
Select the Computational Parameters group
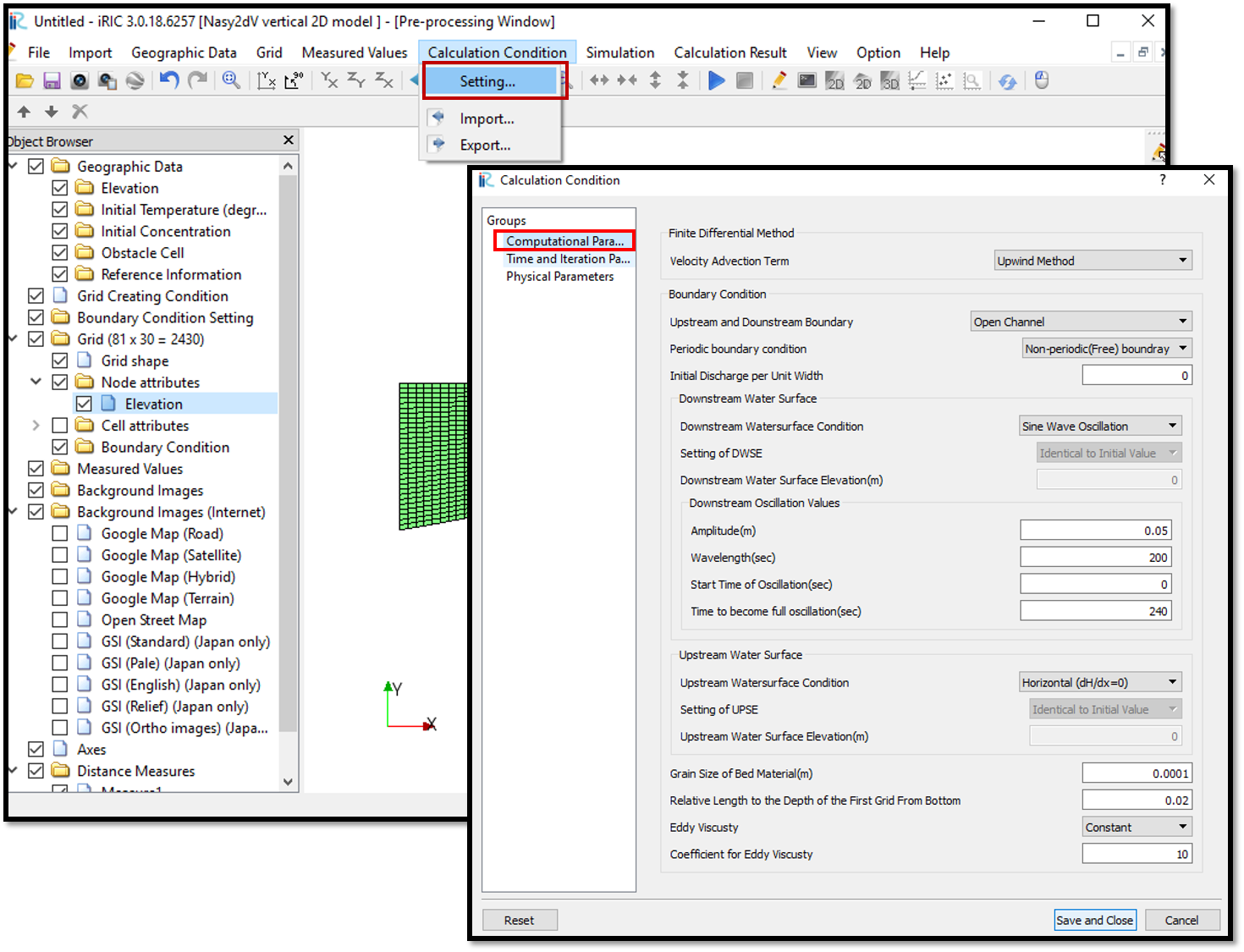pyautogui.click(x=565, y=241)
